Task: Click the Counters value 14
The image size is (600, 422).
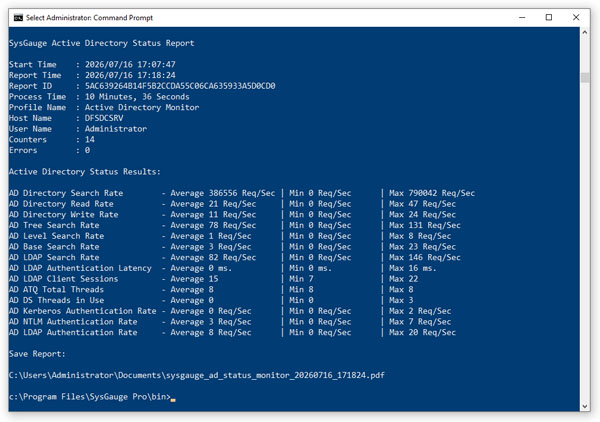Action: click(x=90, y=140)
